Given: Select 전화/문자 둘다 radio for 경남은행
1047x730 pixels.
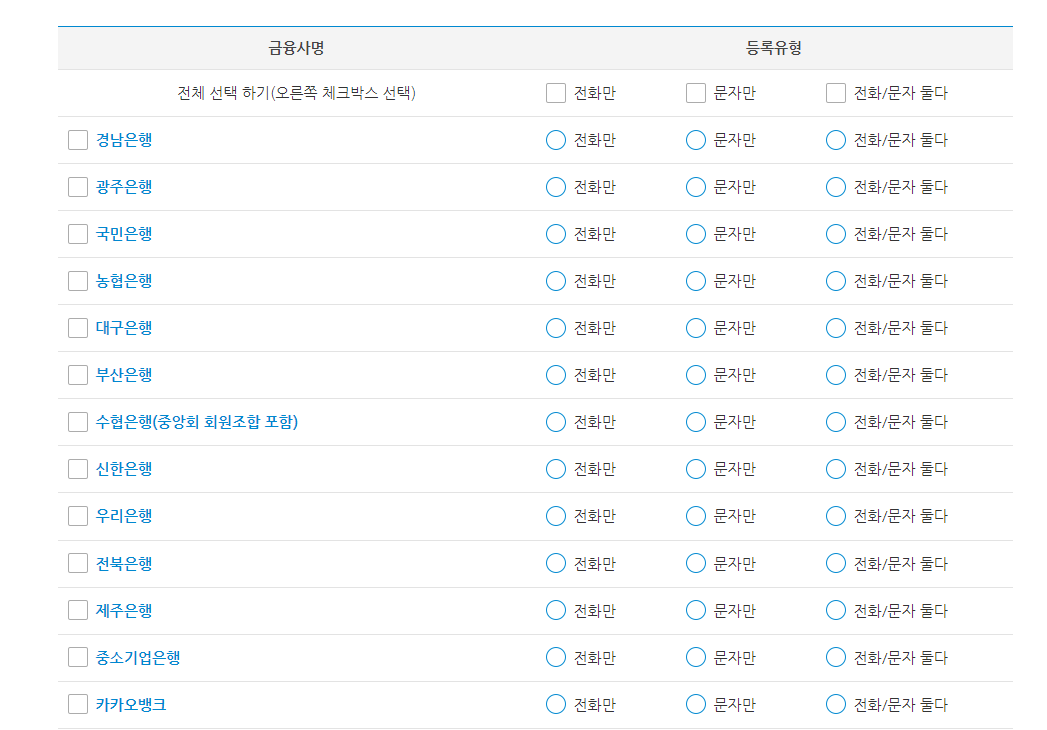Looking at the screenshot, I should [835, 140].
